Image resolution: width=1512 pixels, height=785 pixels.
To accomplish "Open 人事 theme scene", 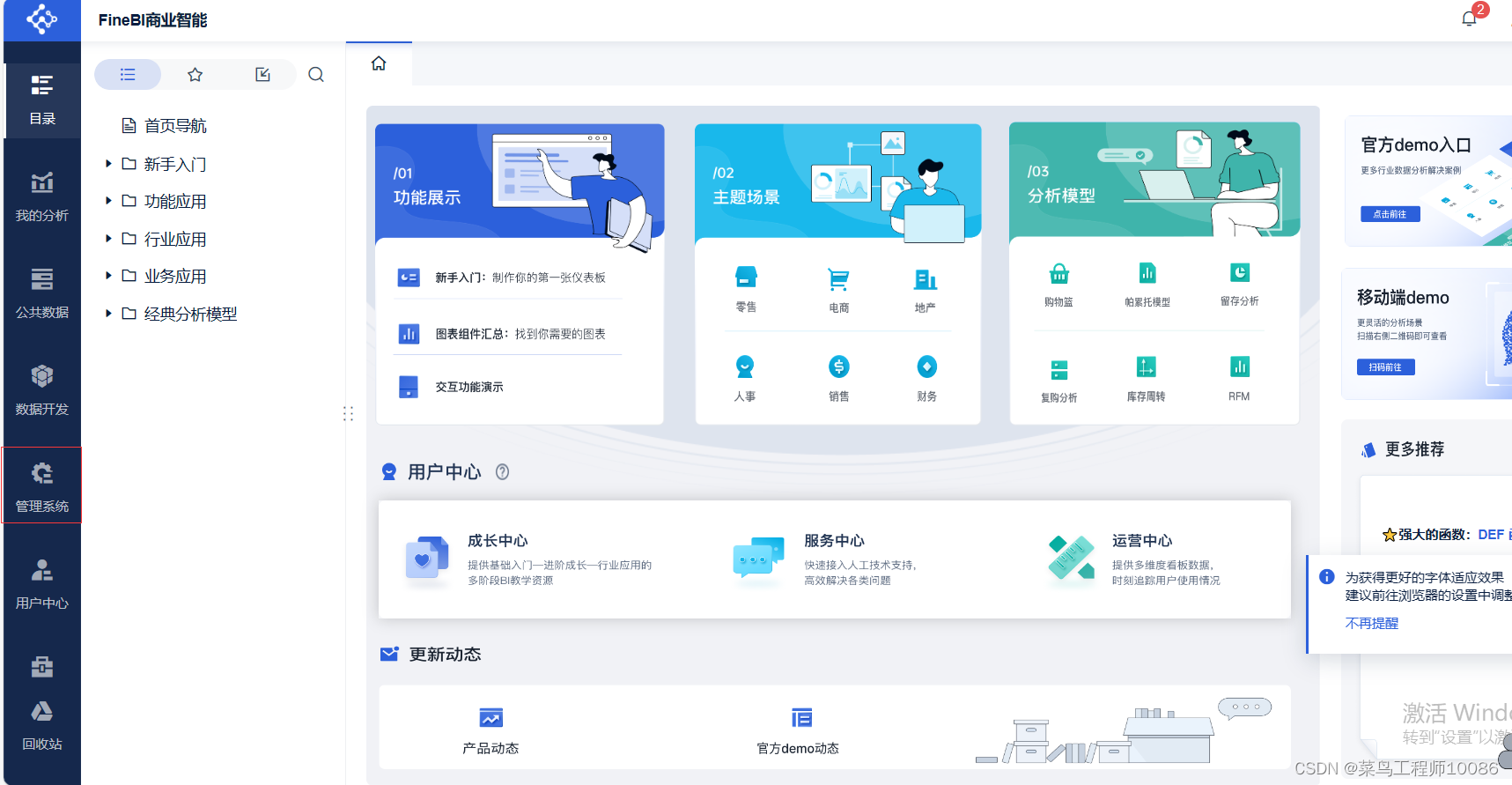I will click(745, 379).
